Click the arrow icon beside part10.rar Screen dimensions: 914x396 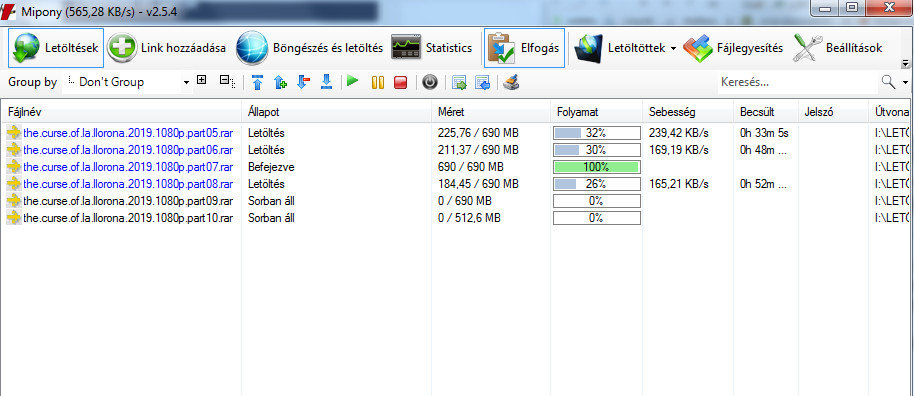click(14, 219)
